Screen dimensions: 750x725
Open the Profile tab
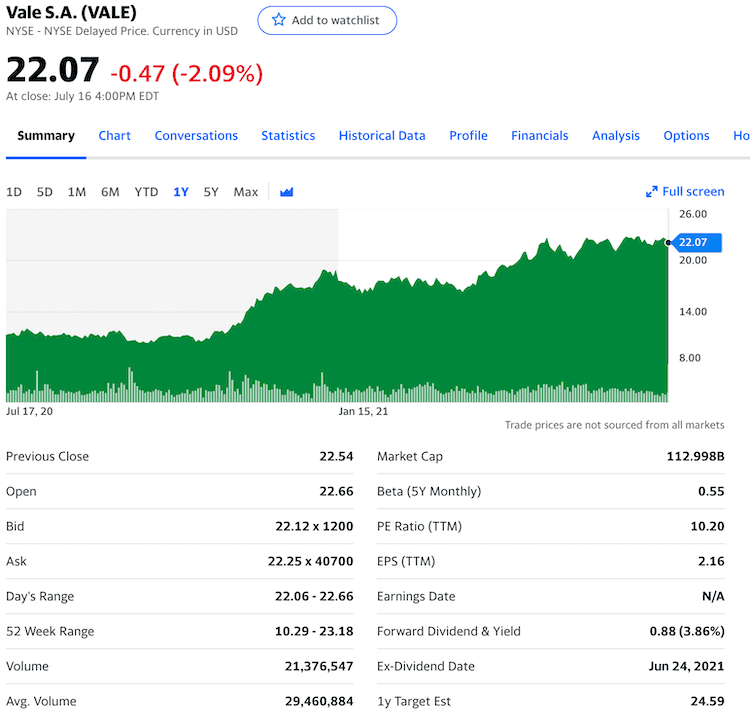click(x=468, y=136)
